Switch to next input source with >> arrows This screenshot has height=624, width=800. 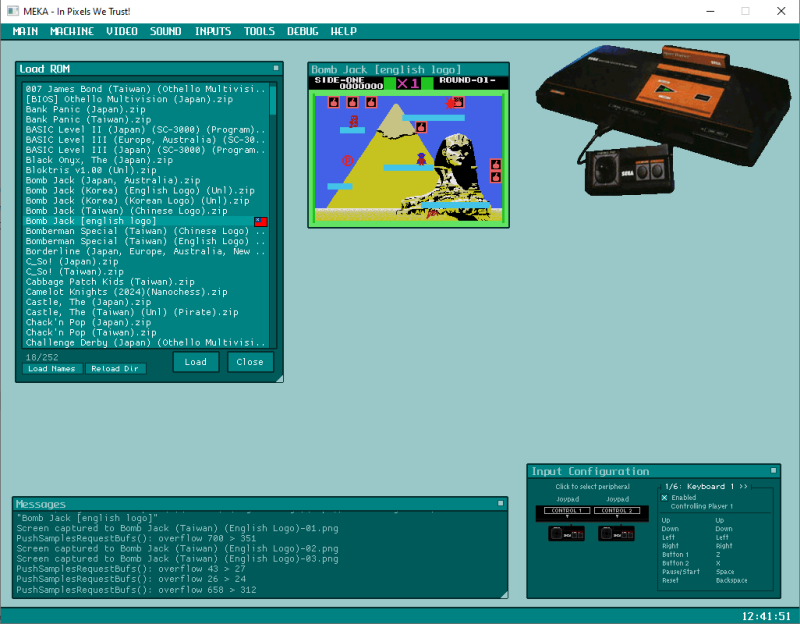point(743,486)
